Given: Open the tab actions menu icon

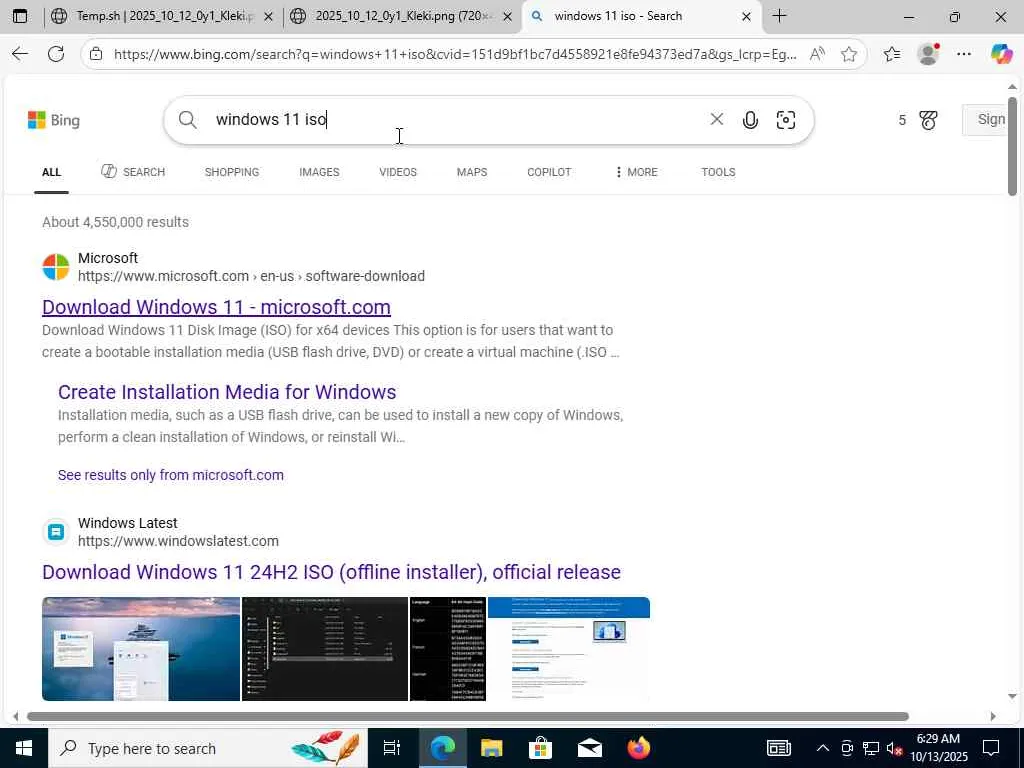Looking at the screenshot, I should (x=20, y=16).
